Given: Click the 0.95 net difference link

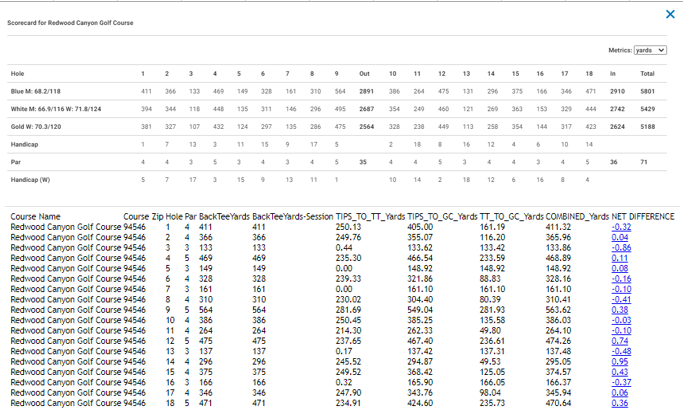Looking at the screenshot, I should pos(619,362).
